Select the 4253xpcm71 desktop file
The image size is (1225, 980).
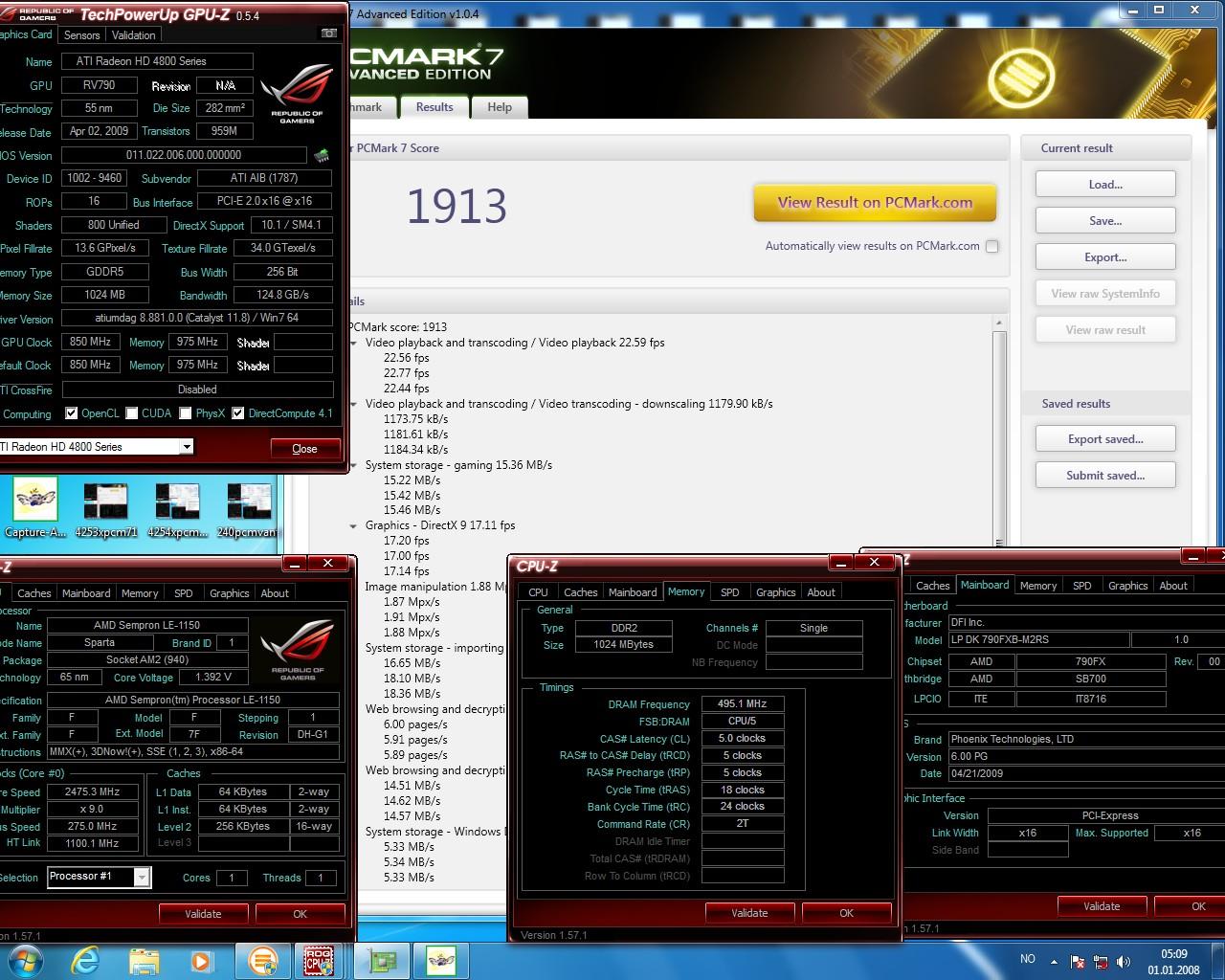[x=106, y=509]
